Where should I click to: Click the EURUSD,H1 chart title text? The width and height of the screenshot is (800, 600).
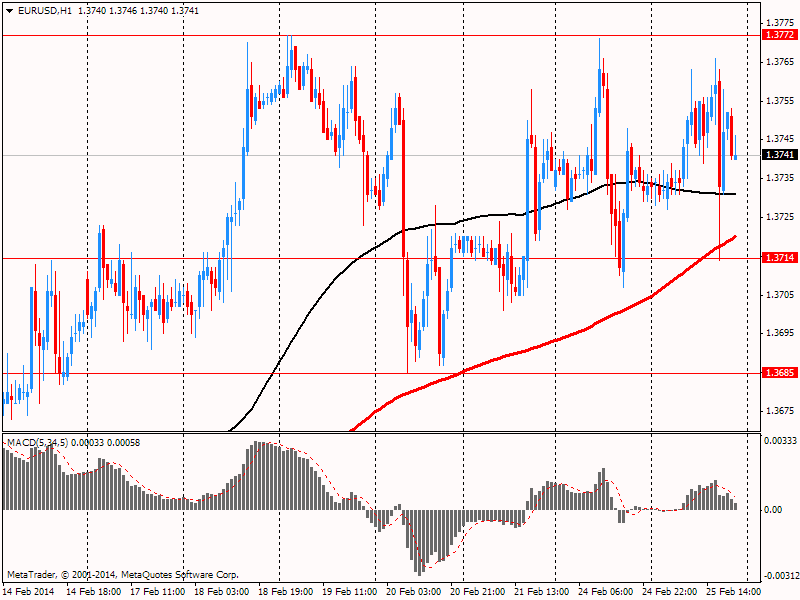pyautogui.click(x=45, y=11)
